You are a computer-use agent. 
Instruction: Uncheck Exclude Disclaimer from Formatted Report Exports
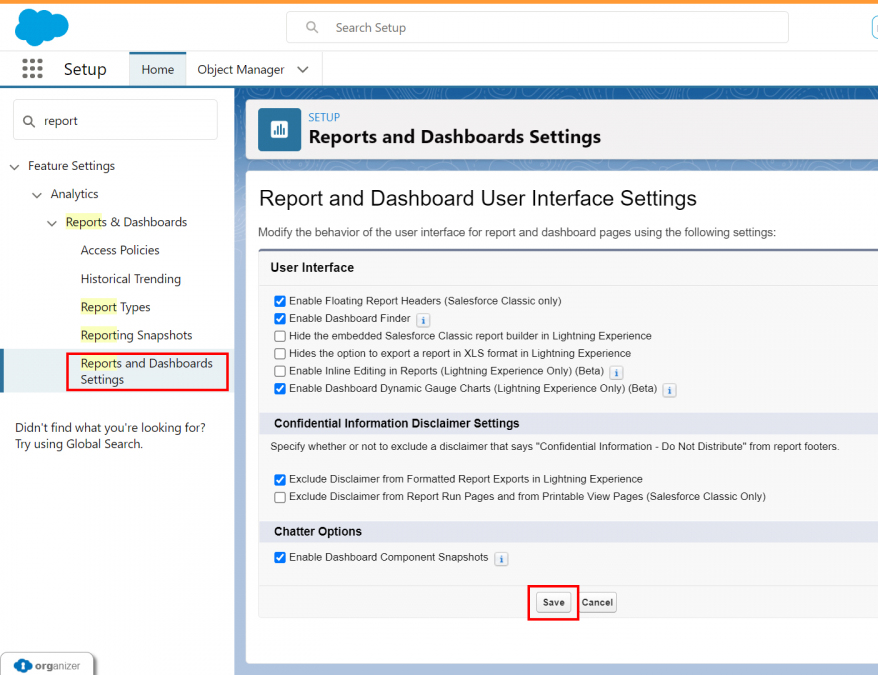[x=280, y=479]
